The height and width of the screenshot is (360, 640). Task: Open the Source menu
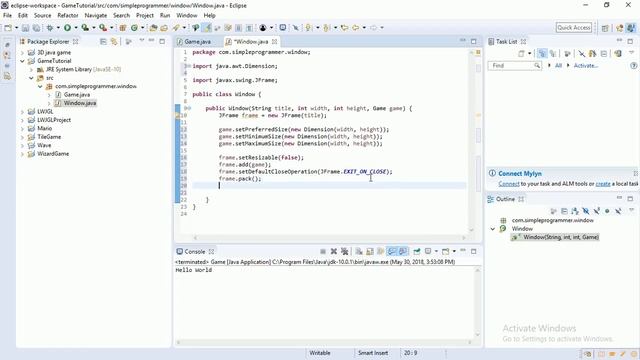tap(42, 15)
